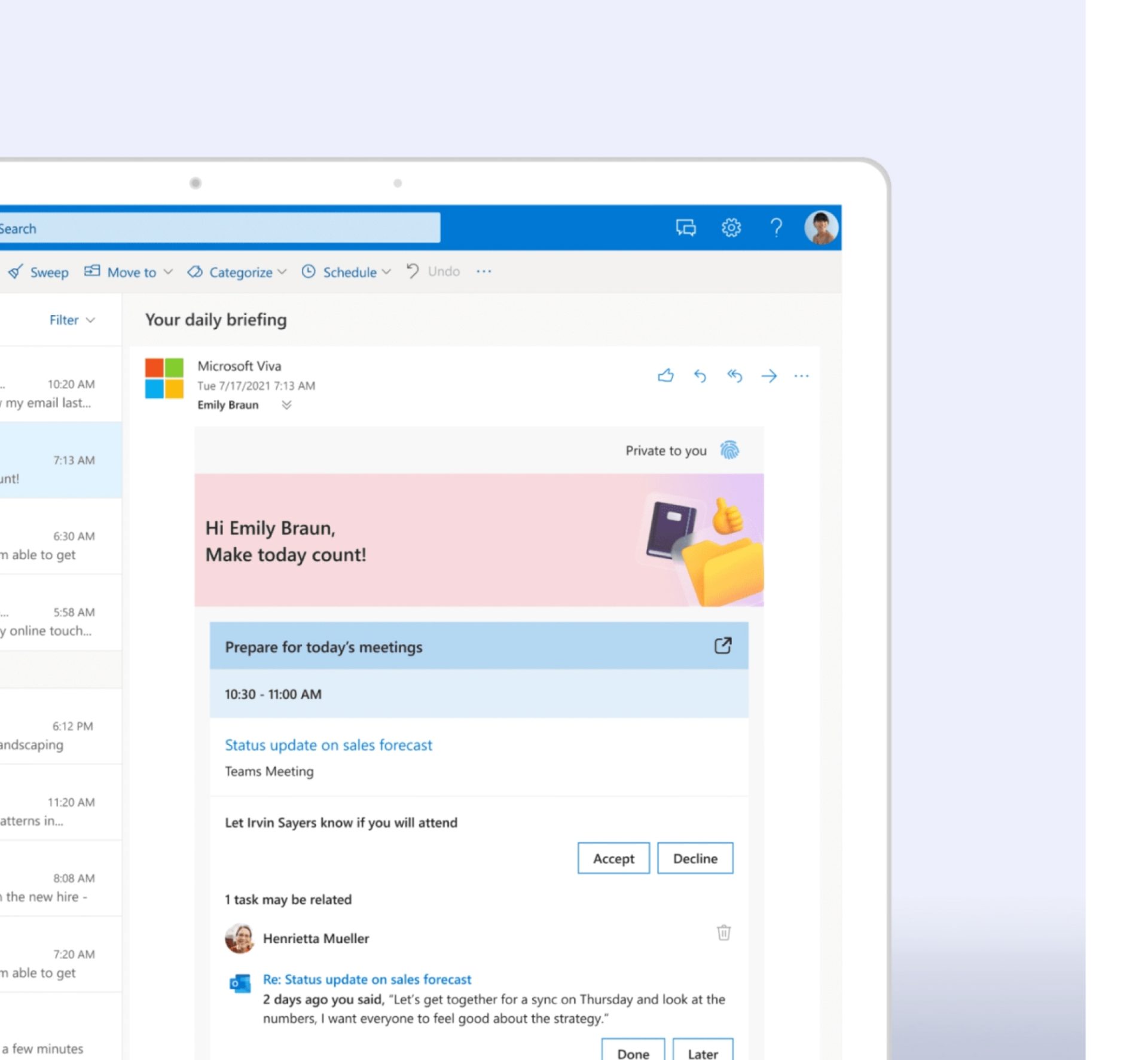Select the 6:30 AM message
Viewport: 1148px width, 1060px height.
pos(60,536)
